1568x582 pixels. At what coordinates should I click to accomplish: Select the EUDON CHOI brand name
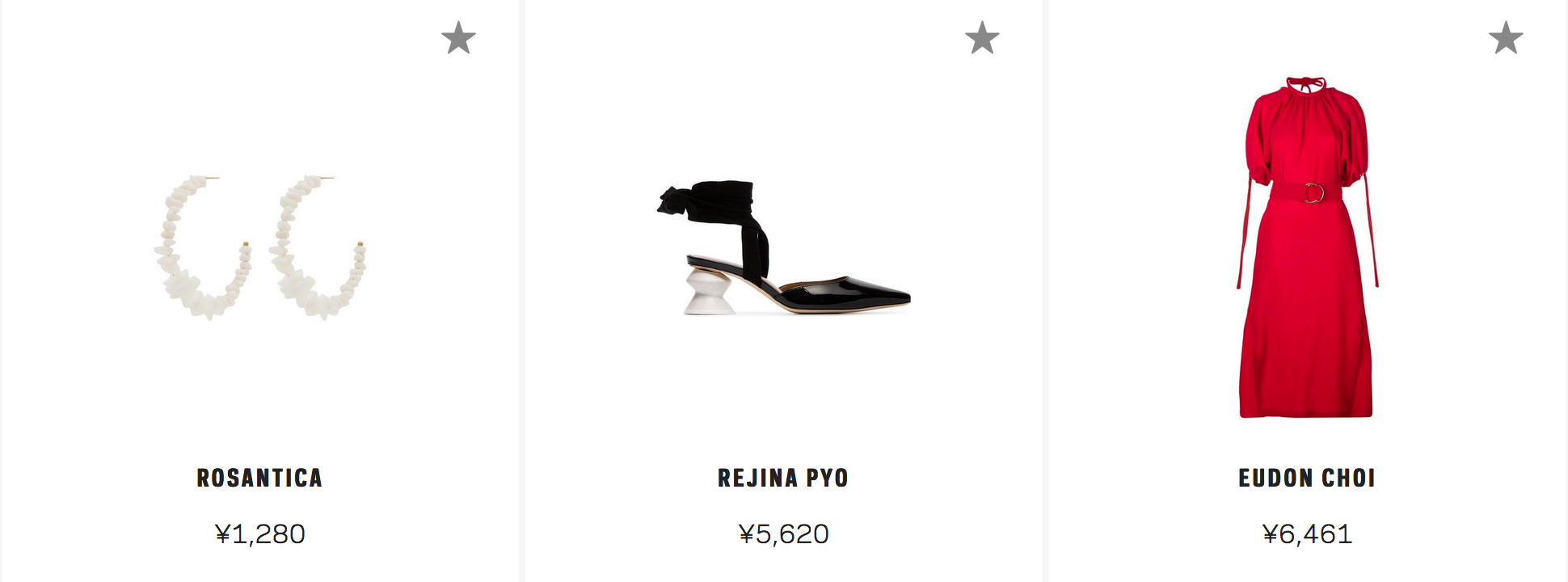click(1307, 478)
